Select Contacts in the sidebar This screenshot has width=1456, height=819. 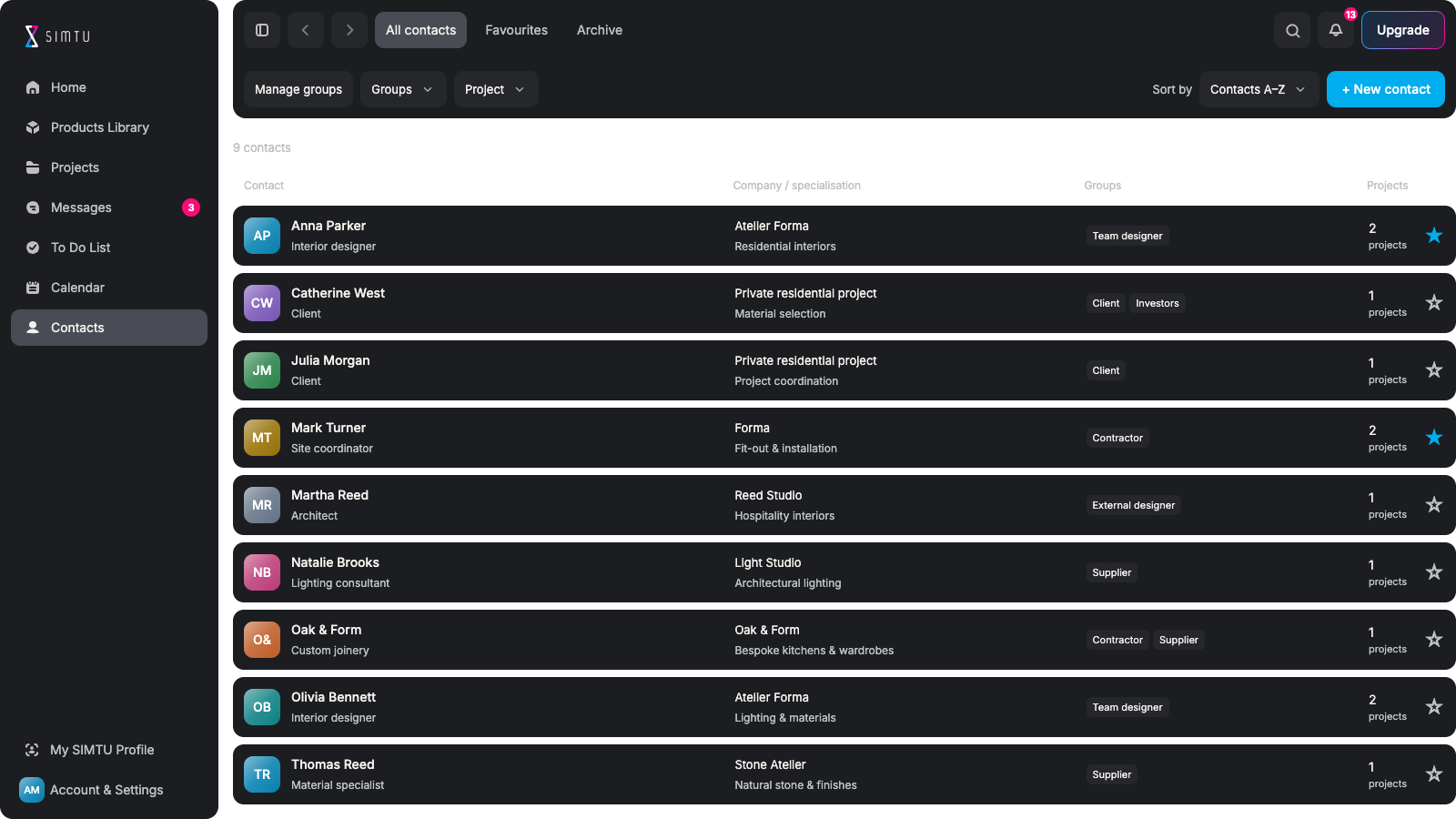coord(109,328)
